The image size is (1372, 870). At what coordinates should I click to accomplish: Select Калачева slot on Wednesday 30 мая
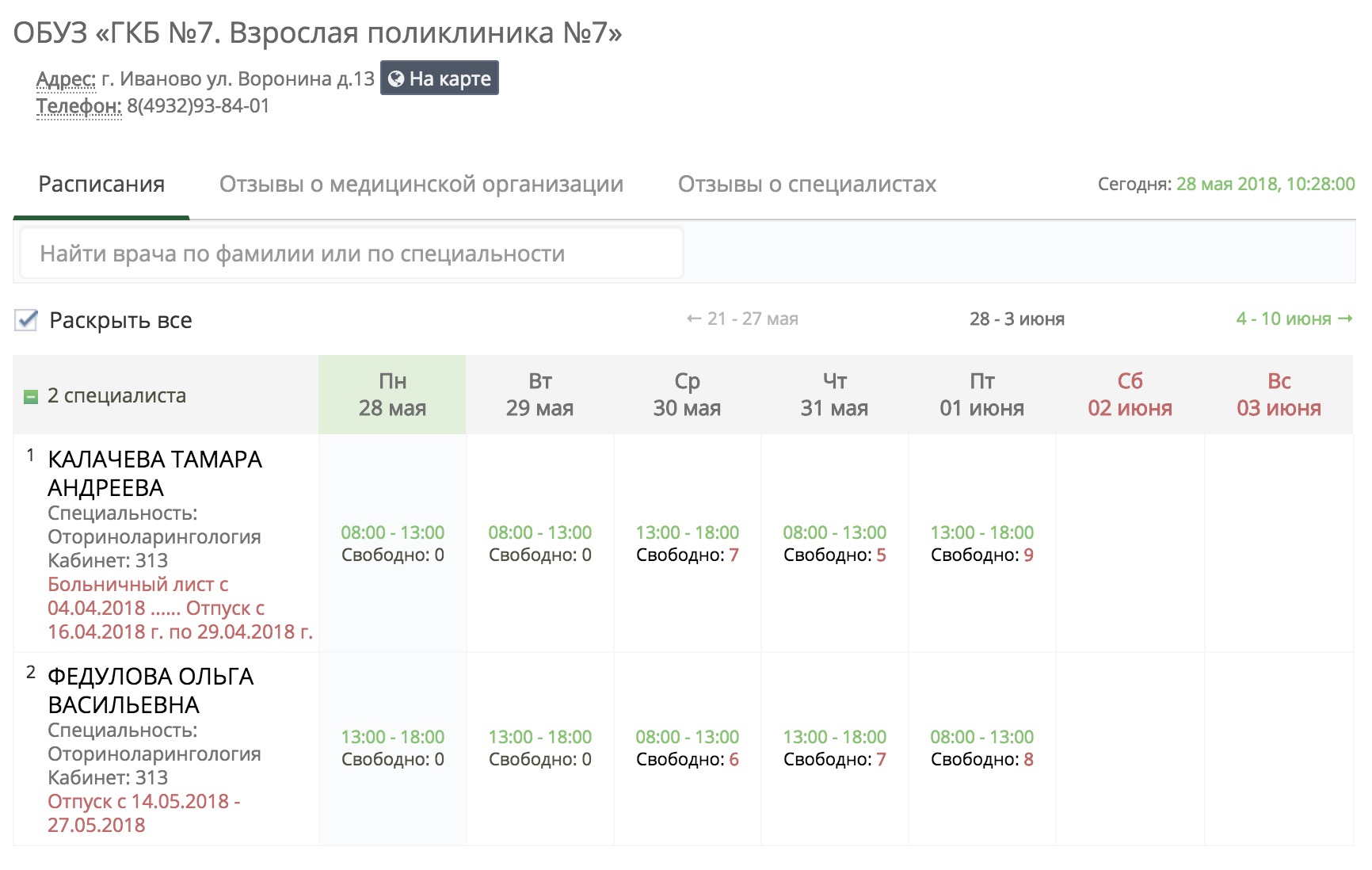688,544
